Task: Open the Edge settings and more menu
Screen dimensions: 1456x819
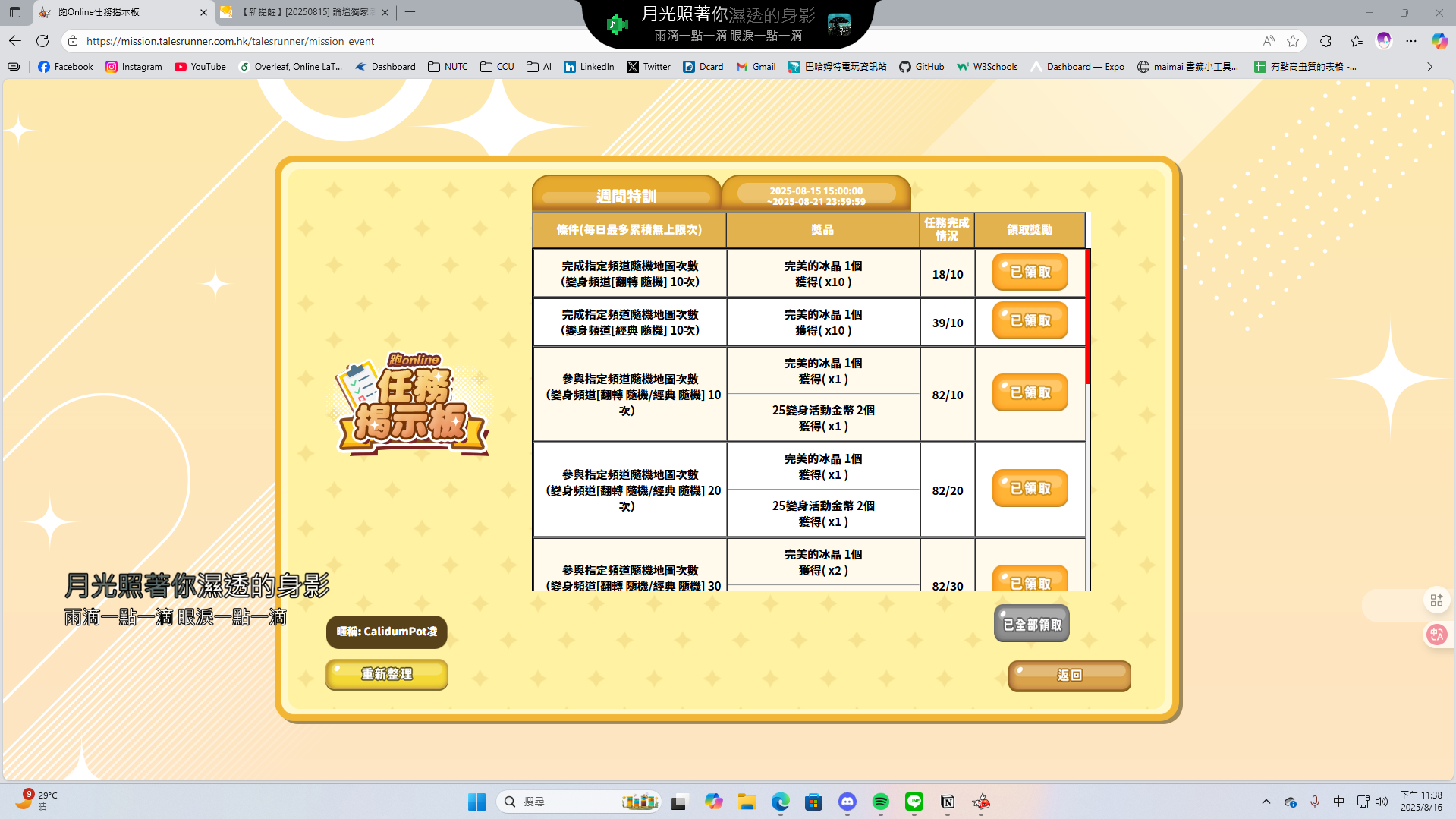Action: (x=1410, y=41)
